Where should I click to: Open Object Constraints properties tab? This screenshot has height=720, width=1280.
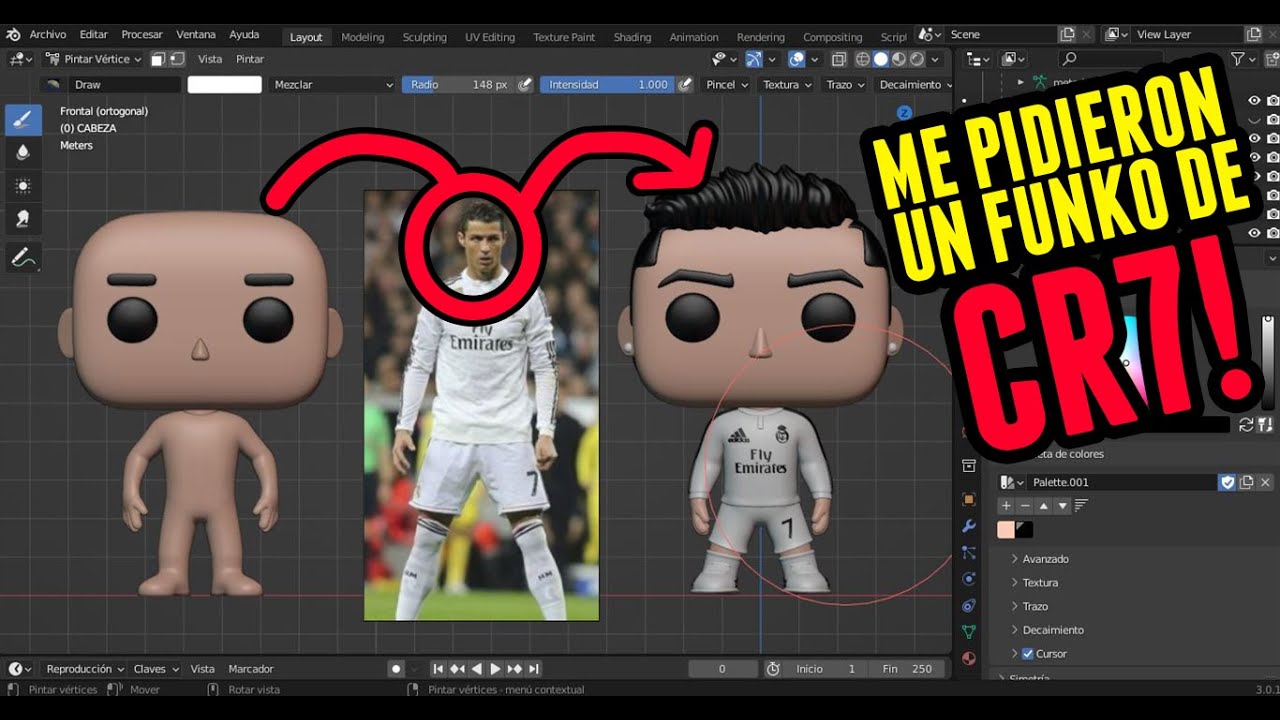point(968,605)
